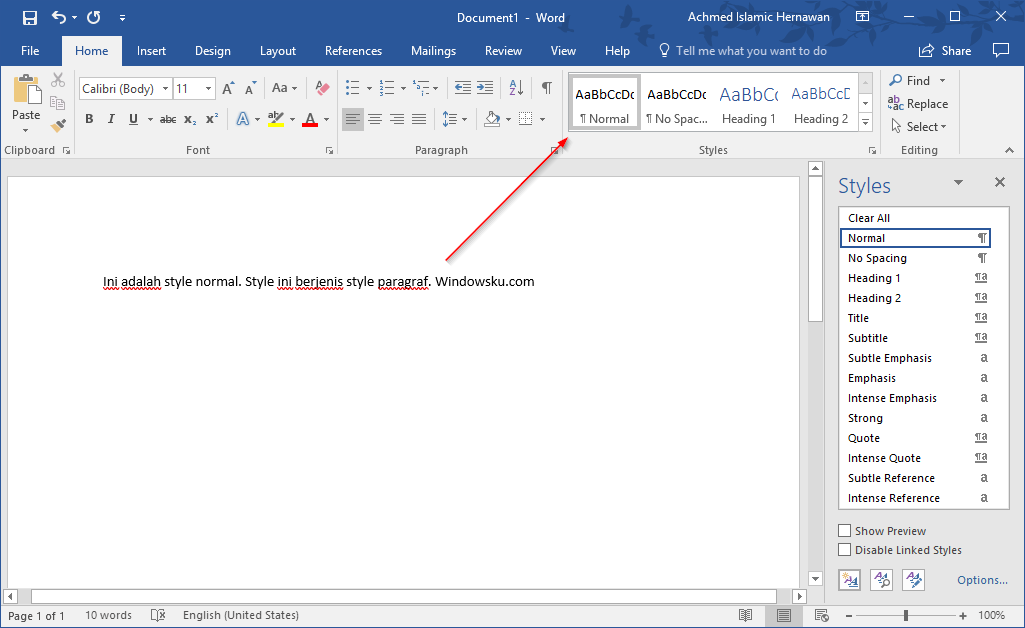Click the Cut scissors icon

coord(58,80)
